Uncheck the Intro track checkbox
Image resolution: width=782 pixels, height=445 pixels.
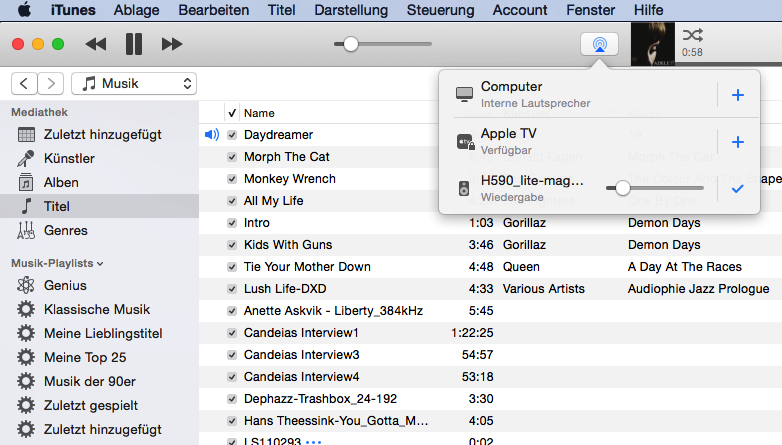coord(232,222)
